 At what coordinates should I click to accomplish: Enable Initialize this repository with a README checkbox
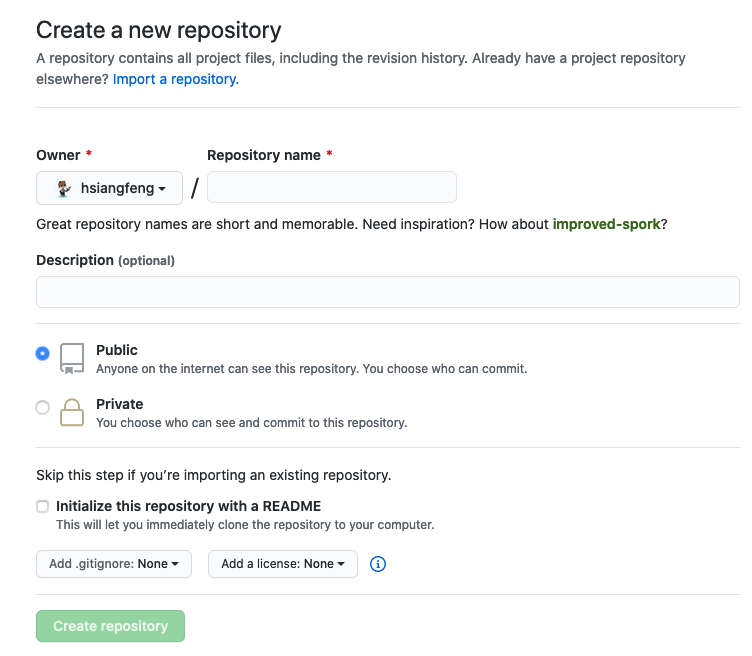[42, 507]
